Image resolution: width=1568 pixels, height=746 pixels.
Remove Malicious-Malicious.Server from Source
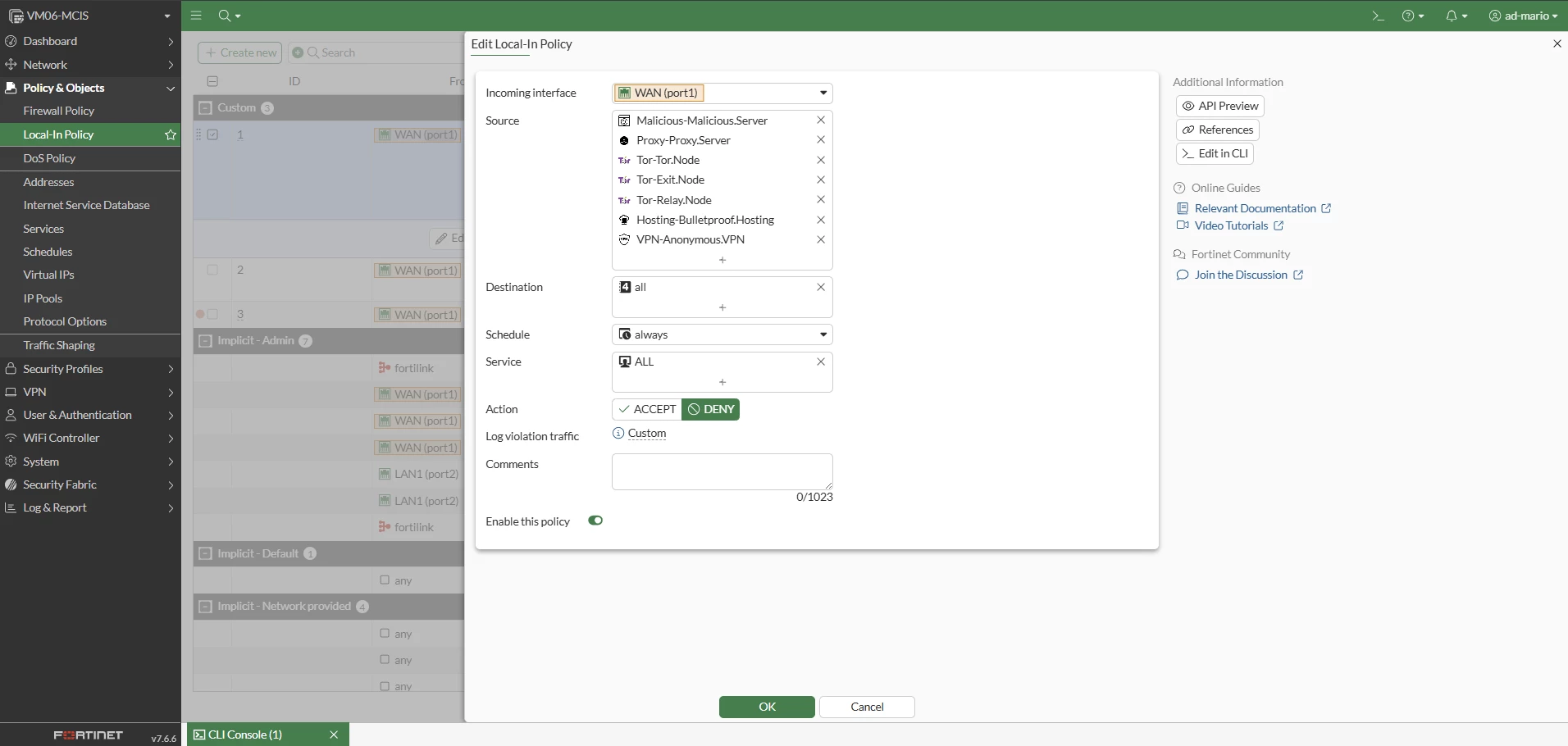[x=820, y=120]
